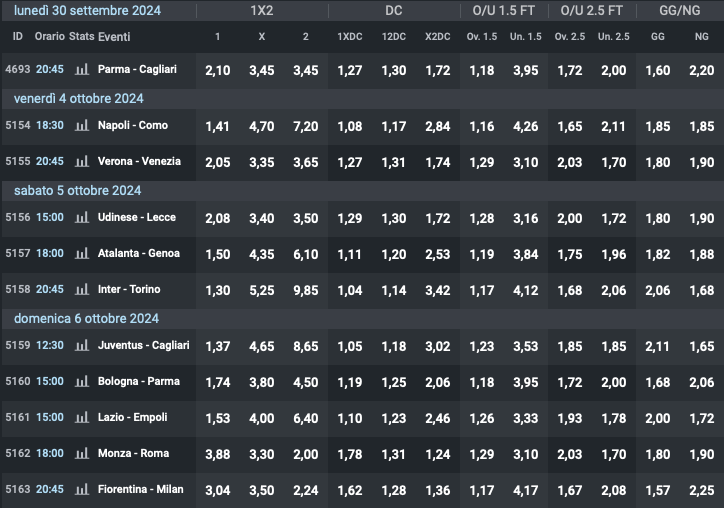Open the Monza - Roma event
The image size is (724, 508).
pyautogui.click(x=133, y=453)
